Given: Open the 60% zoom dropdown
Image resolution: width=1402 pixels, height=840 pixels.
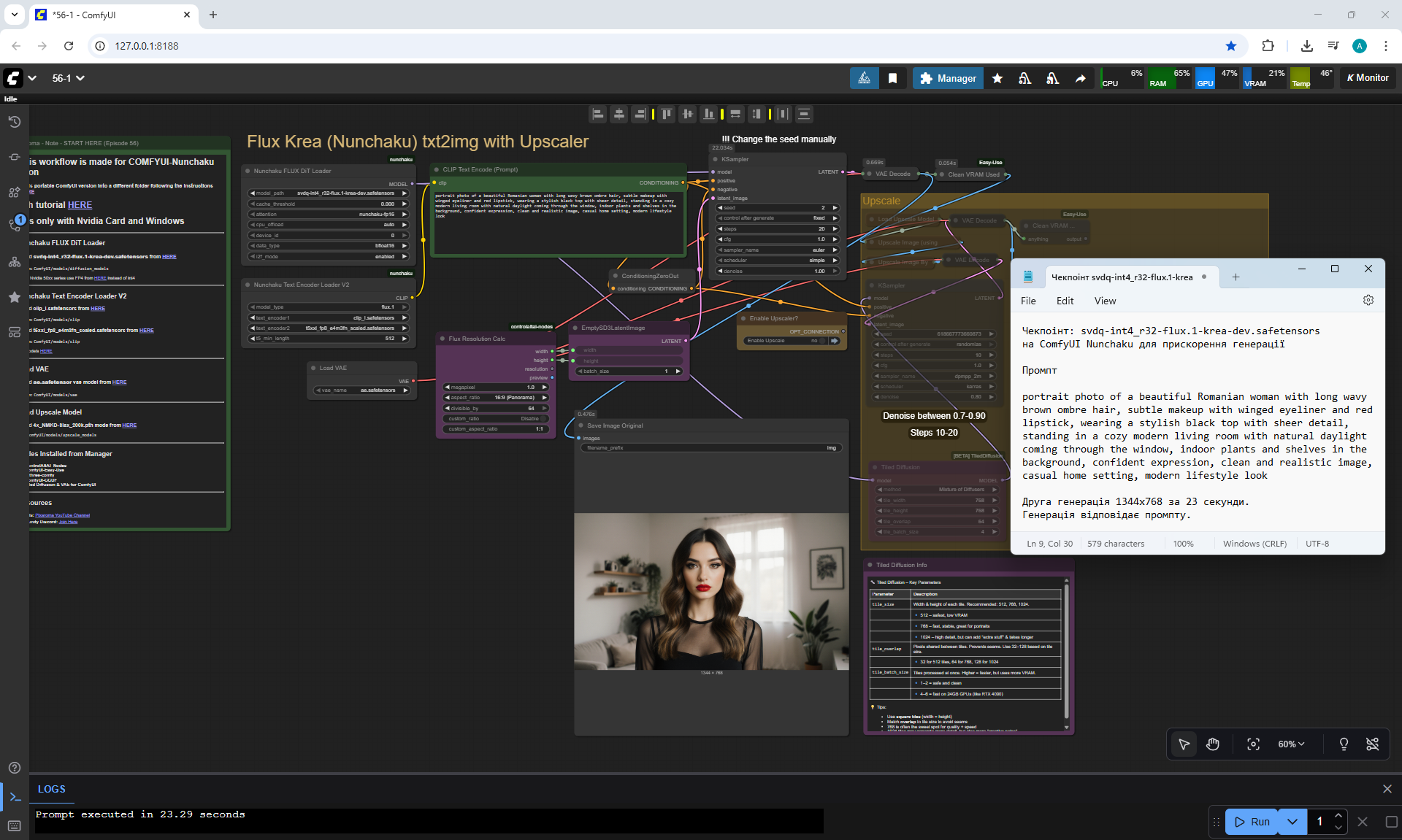Looking at the screenshot, I should [1291, 744].
